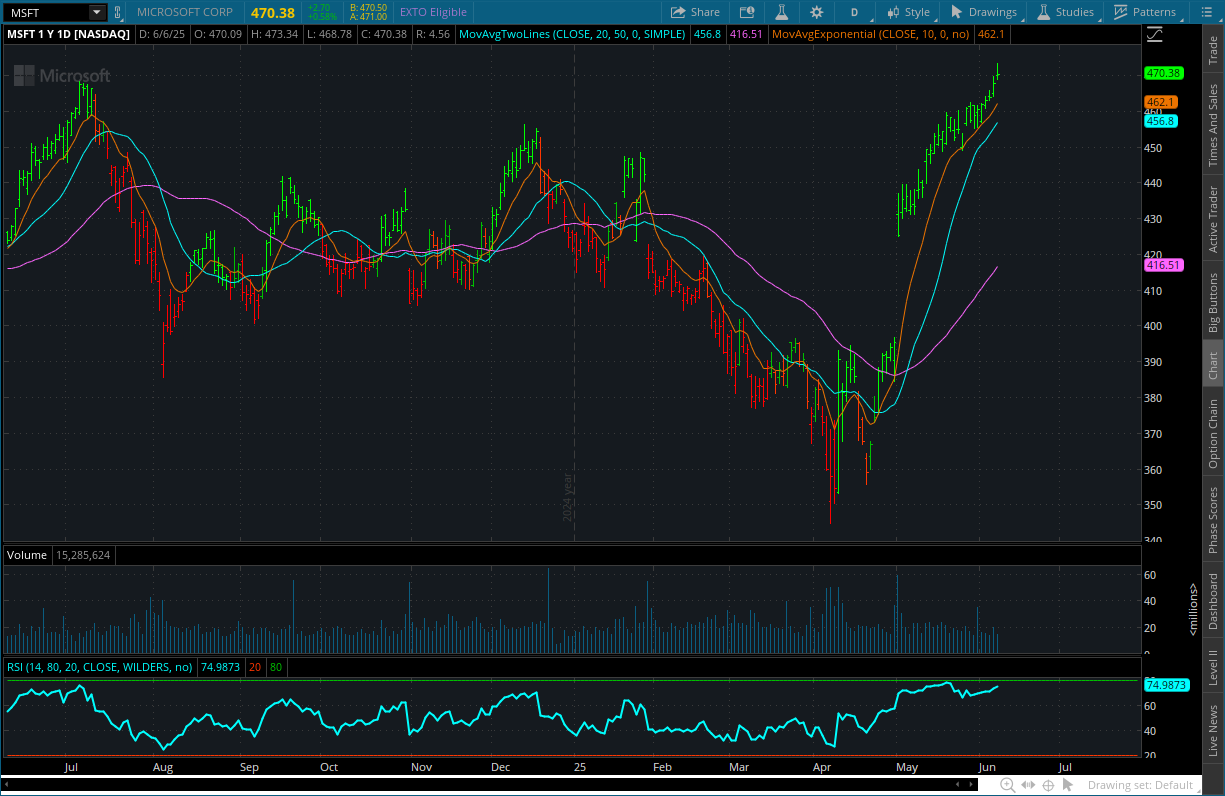Click the +2.70 +0.58% change value
1225x796 pixels.
pyautogui.click(x=321, y=12)
